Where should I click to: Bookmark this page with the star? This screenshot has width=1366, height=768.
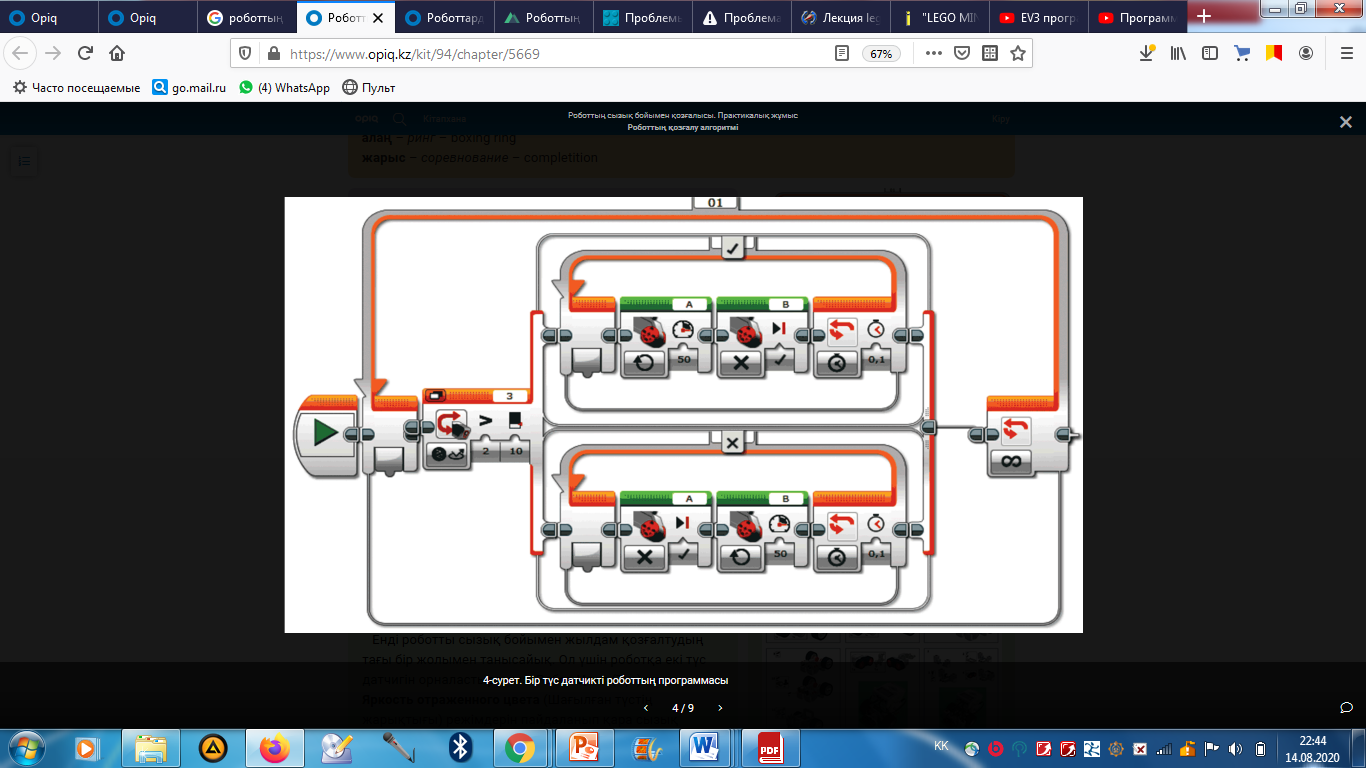[x=1018, y=54]
